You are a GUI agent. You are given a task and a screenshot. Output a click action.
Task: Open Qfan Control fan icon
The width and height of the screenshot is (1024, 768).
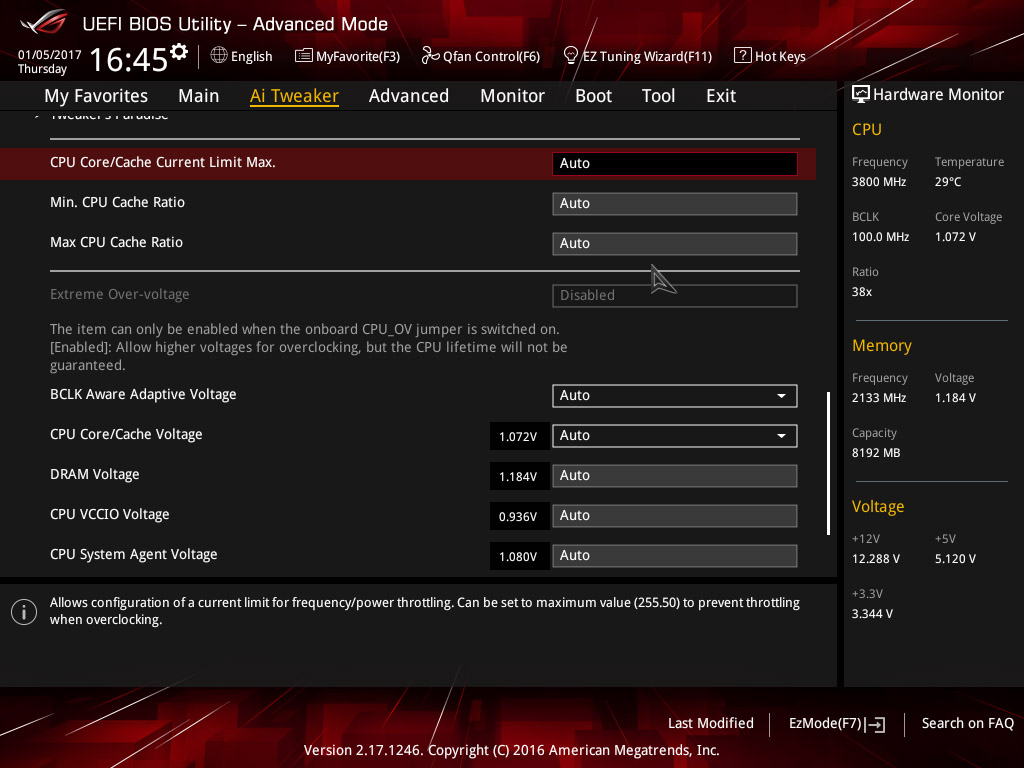tap(430, 56)
